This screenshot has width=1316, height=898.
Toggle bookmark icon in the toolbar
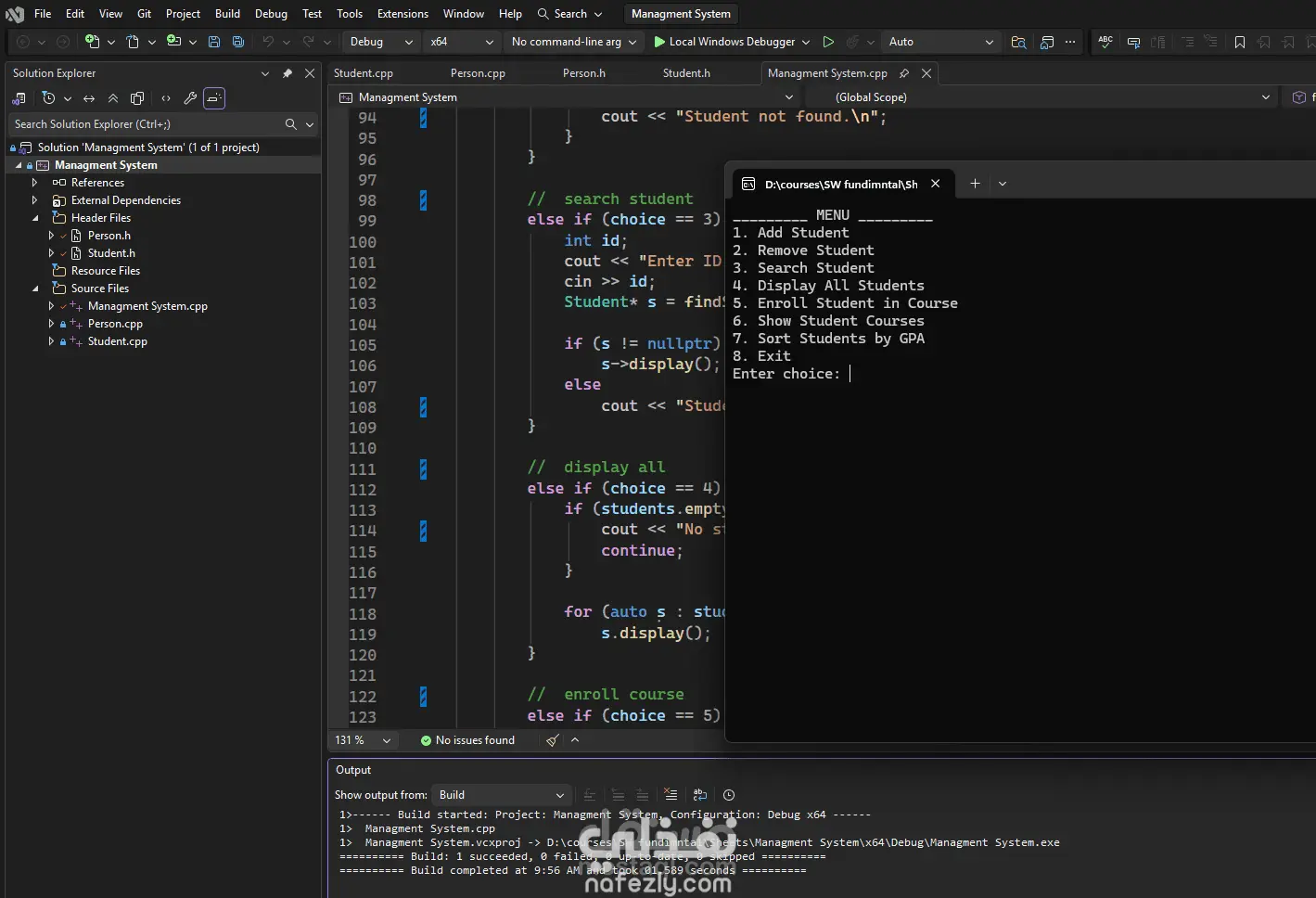coord(1240,42)
